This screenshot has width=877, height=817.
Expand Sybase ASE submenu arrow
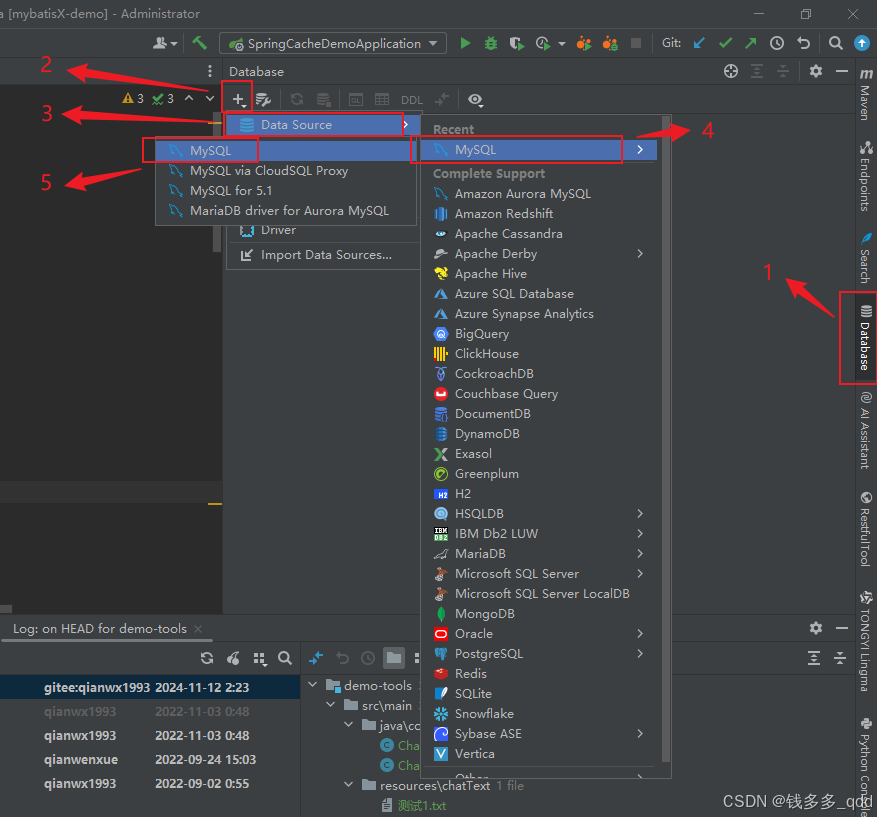click(x=640, y=734)
